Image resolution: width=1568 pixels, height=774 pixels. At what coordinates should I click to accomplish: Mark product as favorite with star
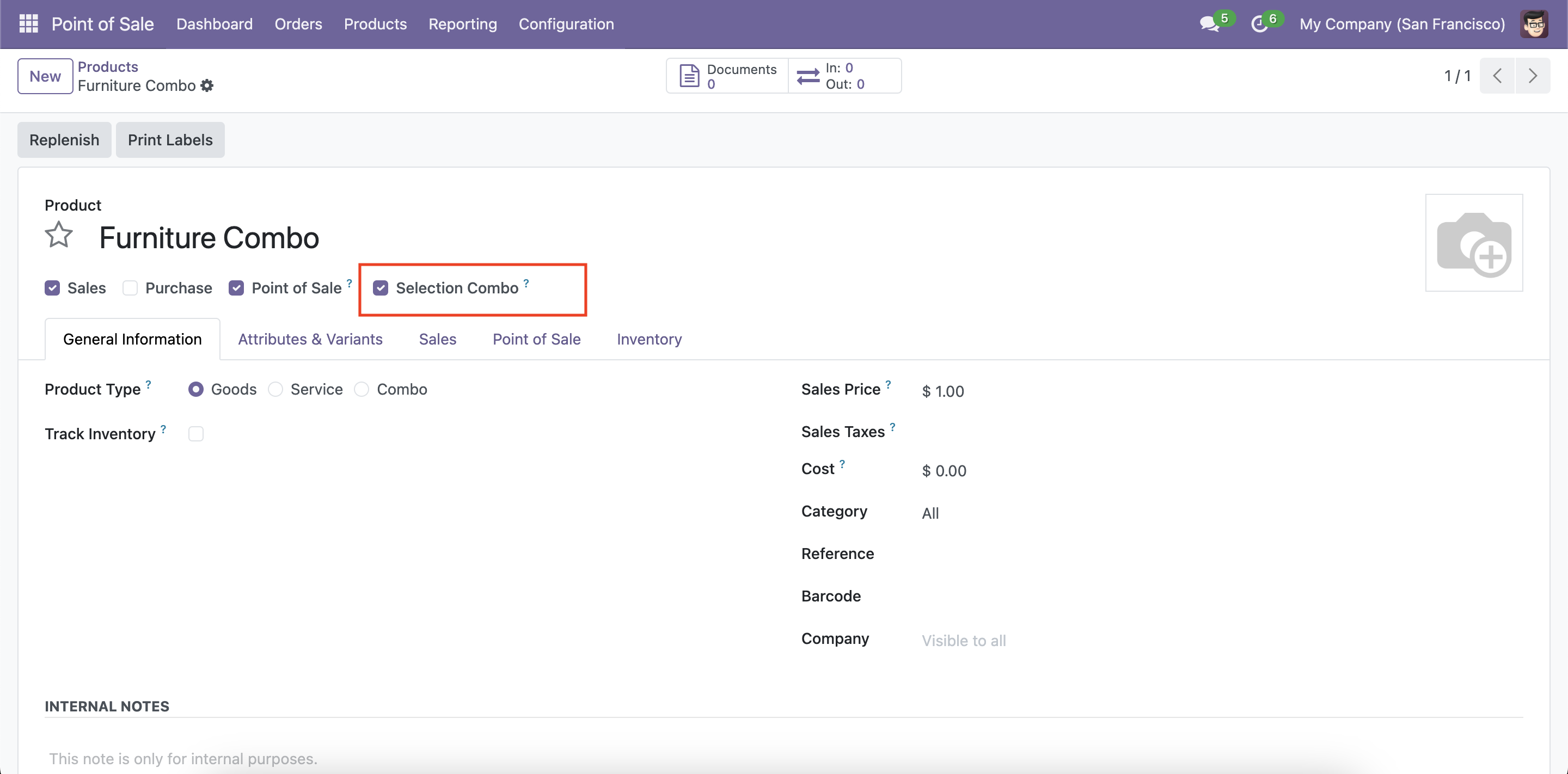[x=59, y=235]
